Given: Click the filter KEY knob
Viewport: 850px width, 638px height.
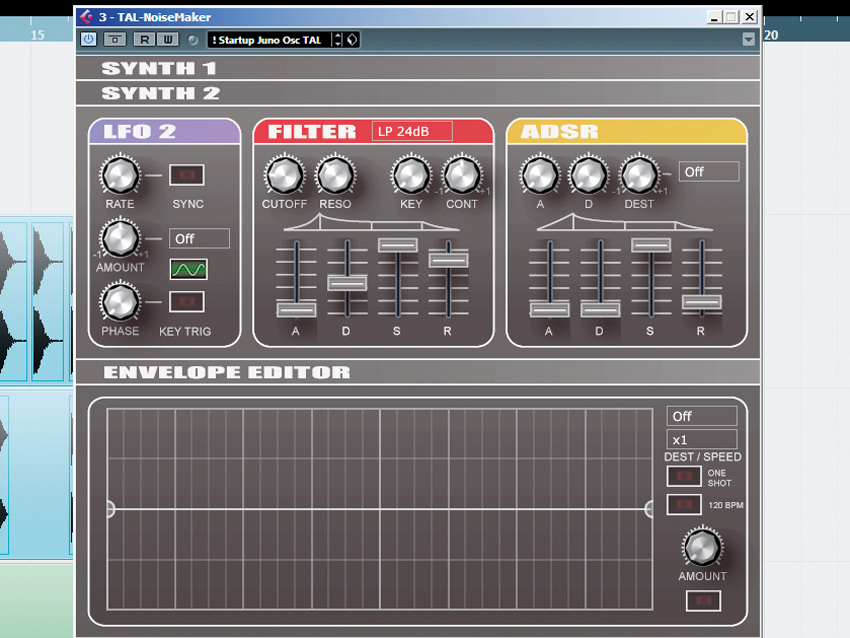Looking at the screenshot, I should 411,175.
